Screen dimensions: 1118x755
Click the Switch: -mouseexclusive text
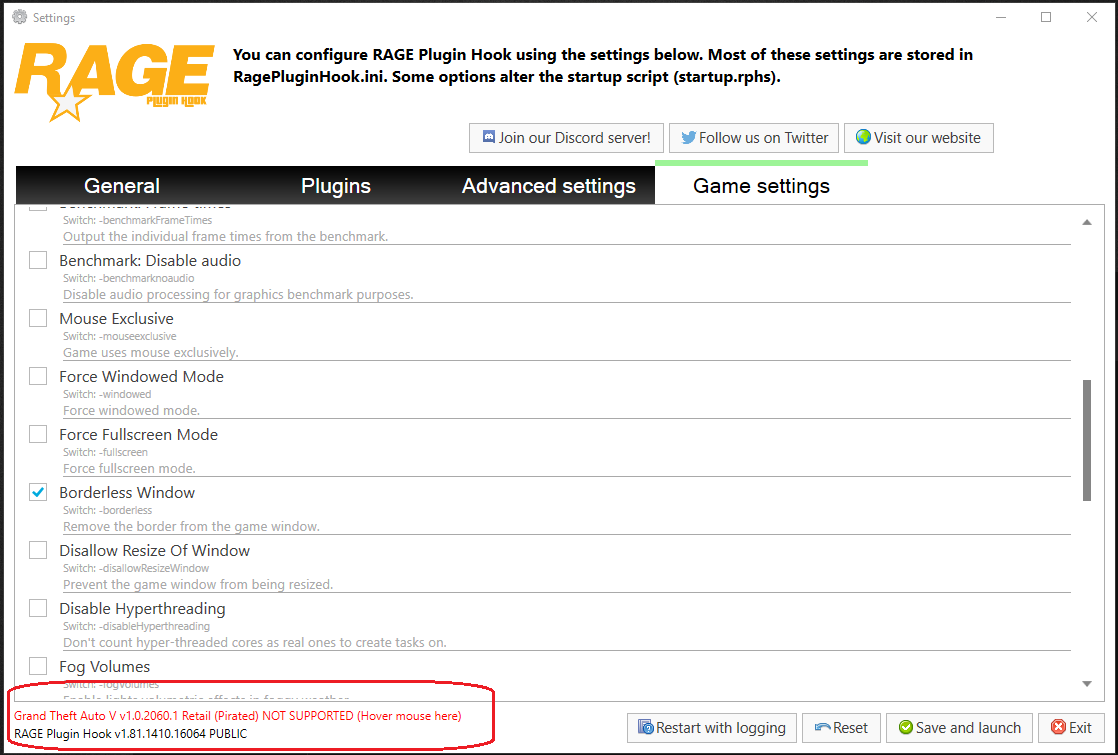click(x=120, y=336)
